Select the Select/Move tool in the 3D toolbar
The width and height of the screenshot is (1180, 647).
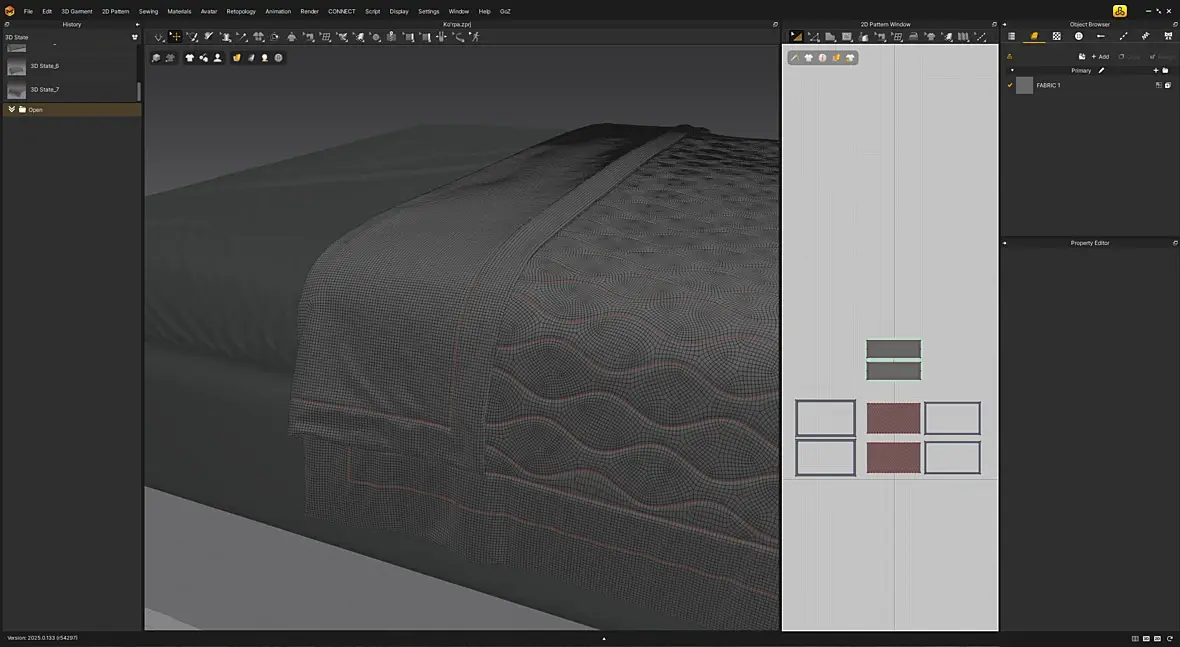pyautogui.click(x=175, y=36)
